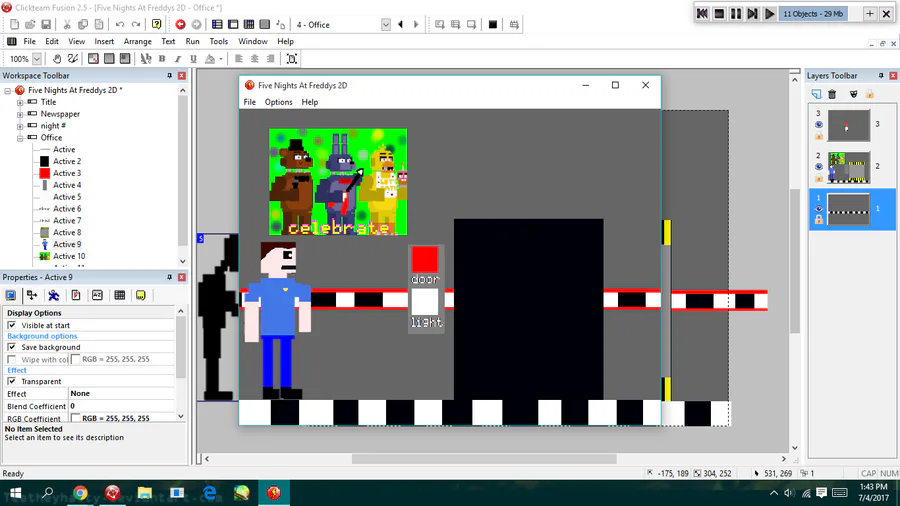Open the 100% zoom dropdown

click(x=37, y=59)
